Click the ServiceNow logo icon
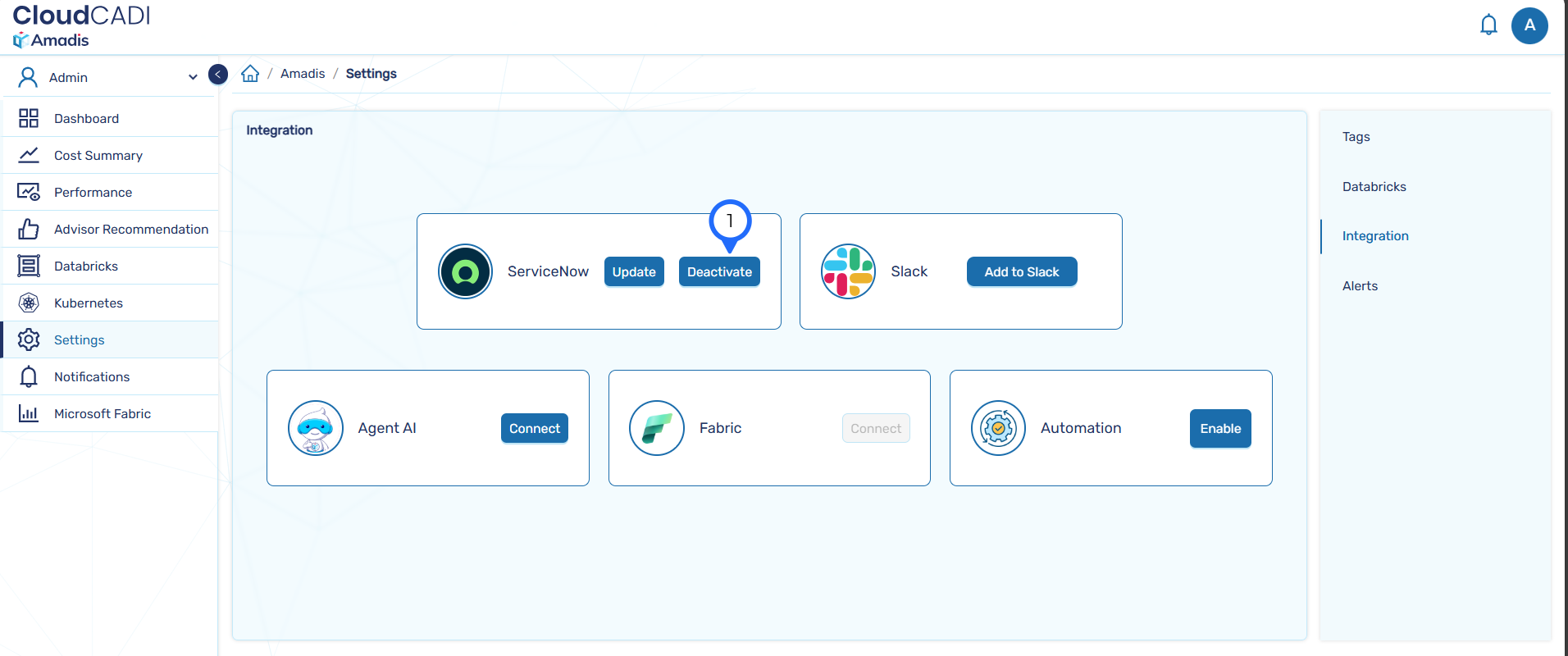 (465, 271)
